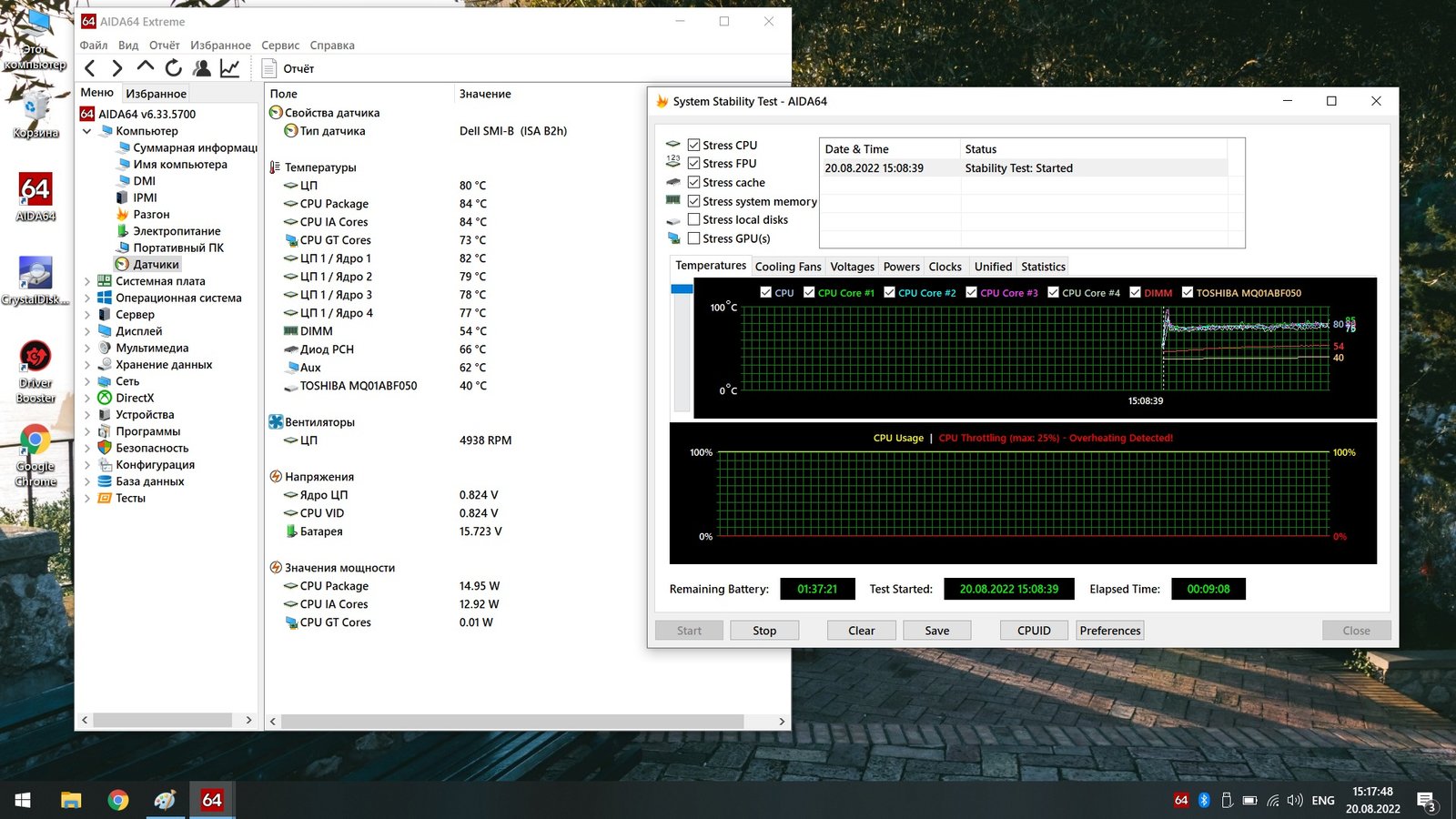Enable Stress local disks checkbox
The width and height of the screenshot is (1456, 819).
694,219
